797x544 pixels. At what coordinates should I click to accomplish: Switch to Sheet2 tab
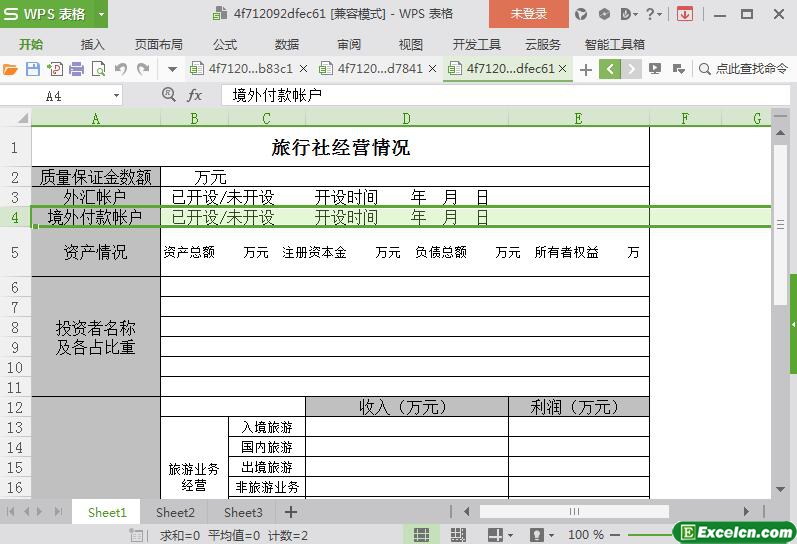click(x=175, y=512)
